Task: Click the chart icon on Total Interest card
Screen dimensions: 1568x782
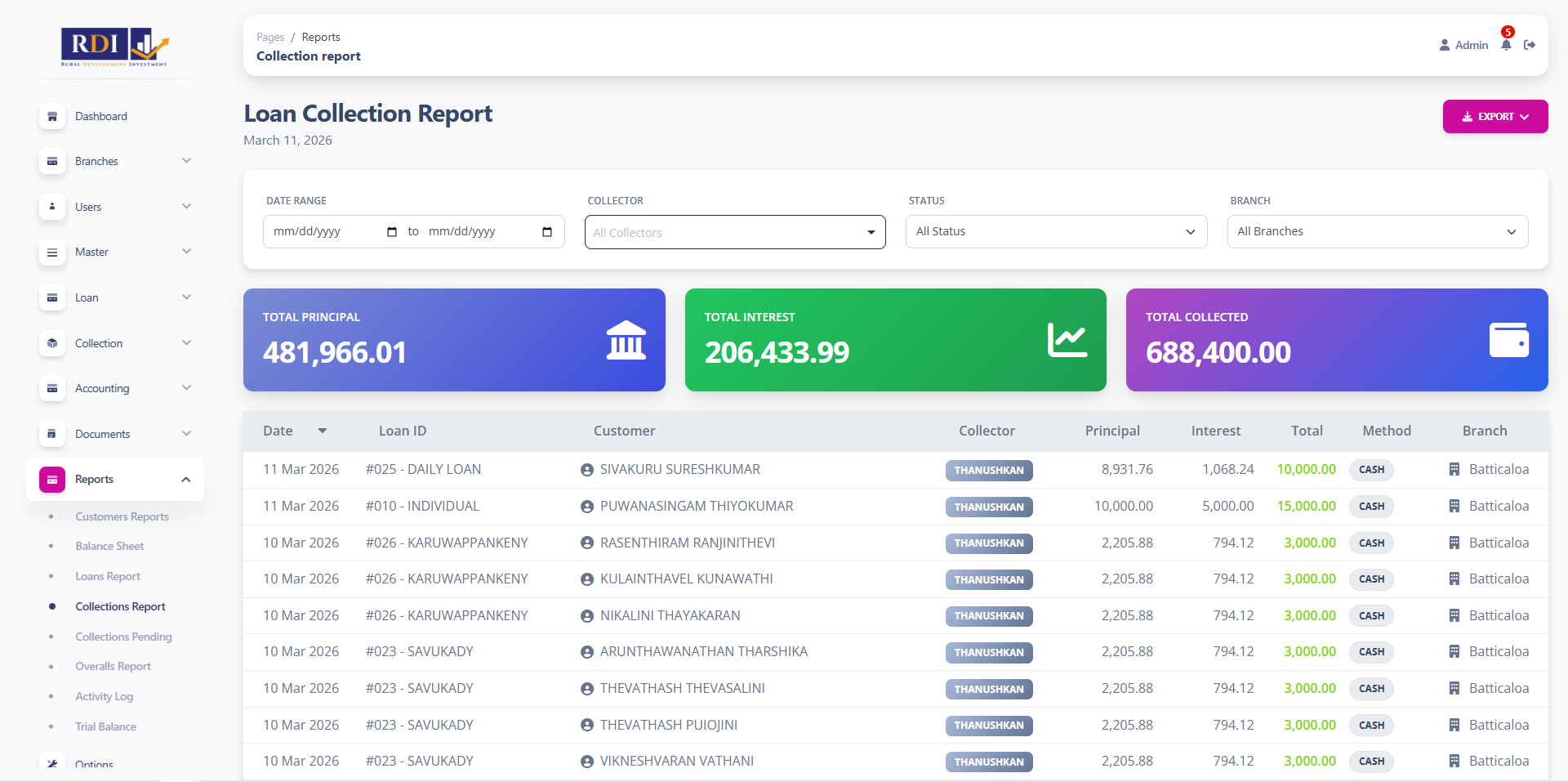Action: coord(1067,340)
